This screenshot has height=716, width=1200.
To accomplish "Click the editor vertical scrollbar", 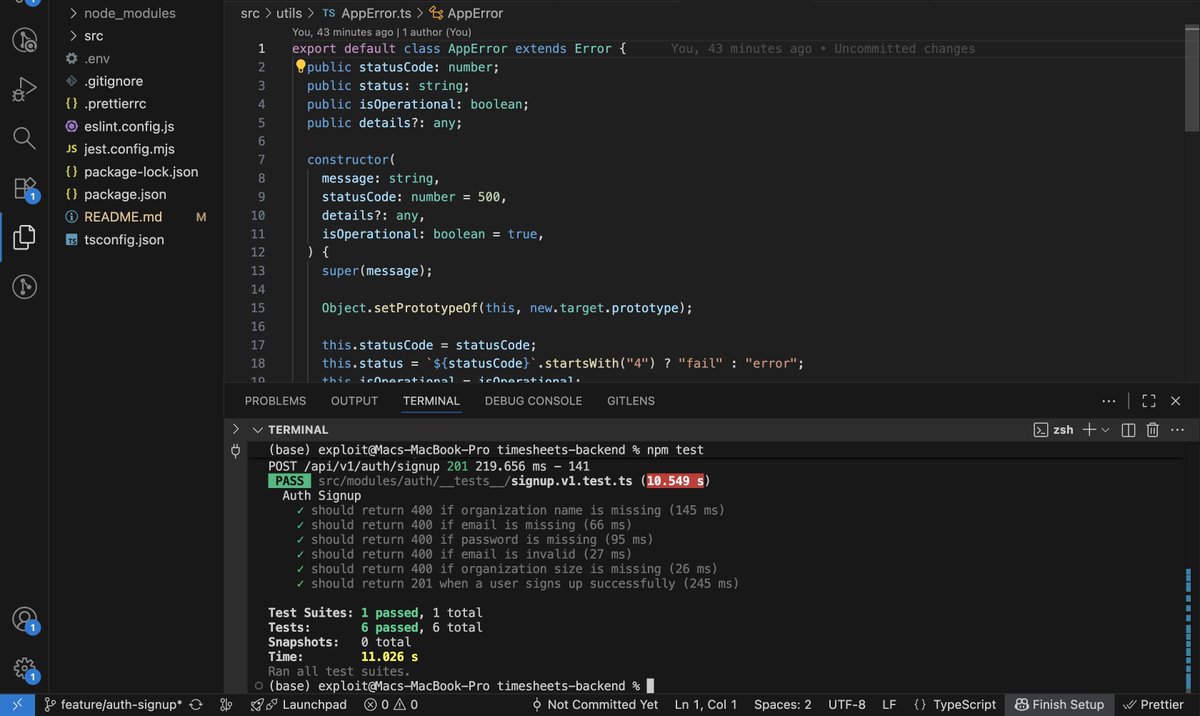I will [1191, 80].
